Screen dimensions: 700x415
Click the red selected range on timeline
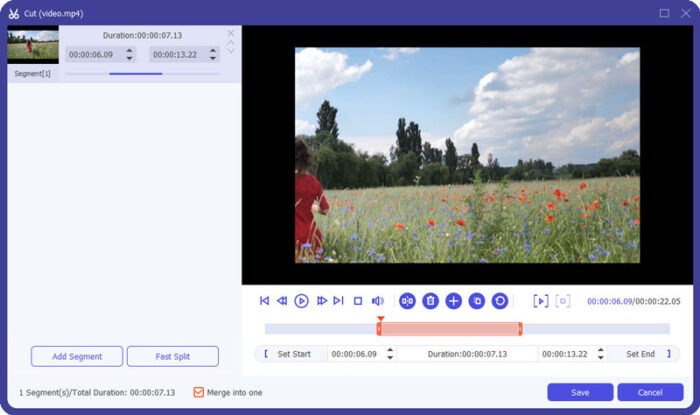click(449, 329)
